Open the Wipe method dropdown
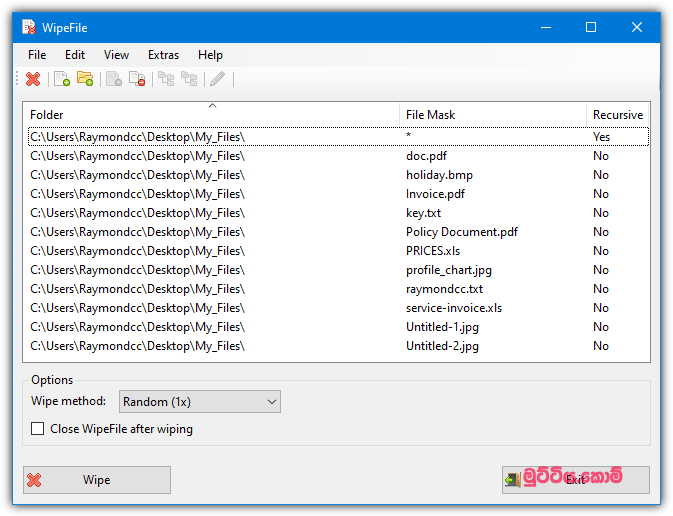The image size is (673, 516). pyautogui.click(x=200, y=402)
